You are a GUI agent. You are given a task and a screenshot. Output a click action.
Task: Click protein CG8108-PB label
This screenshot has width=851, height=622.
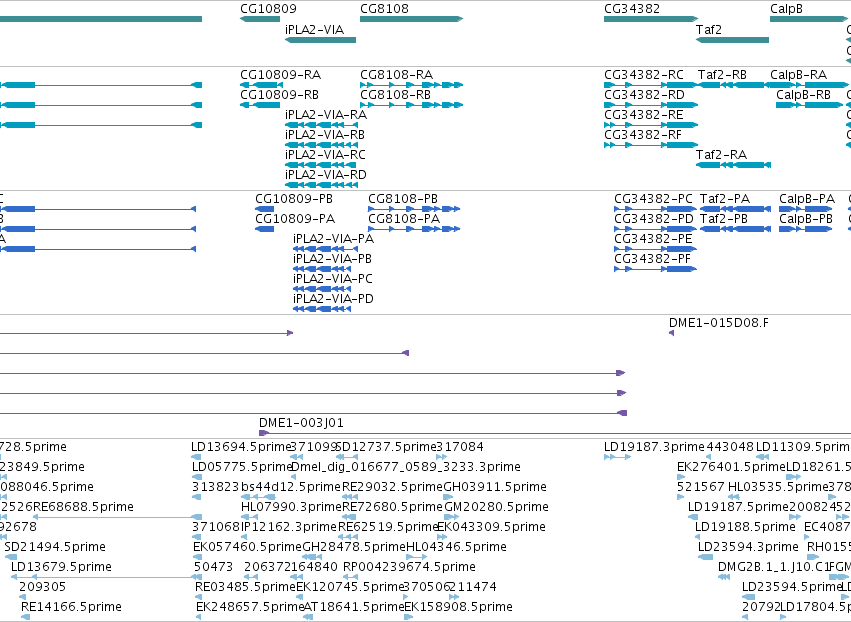pyautogui.click(x=403, y=199)
